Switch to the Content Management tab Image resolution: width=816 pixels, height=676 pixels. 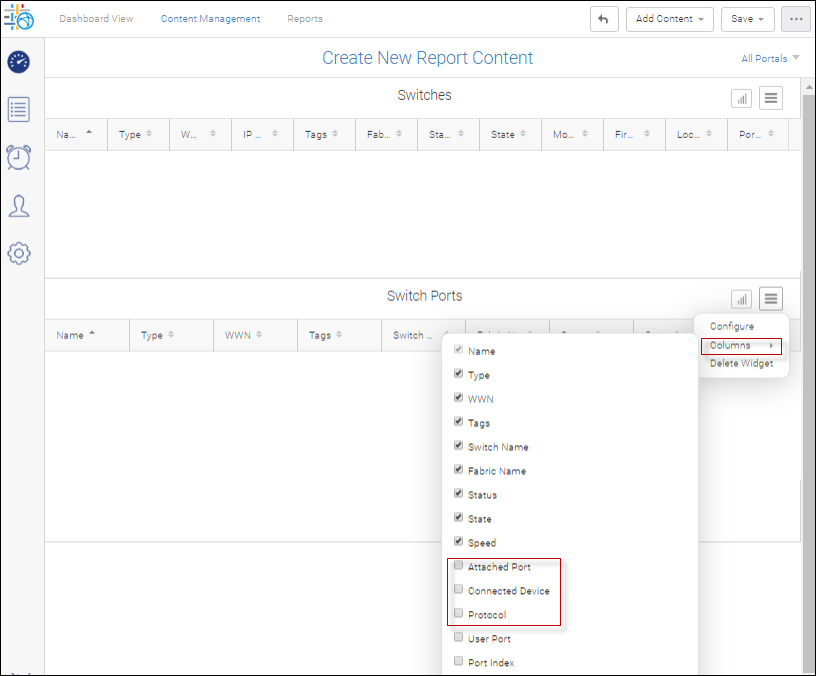pyautogui.click(x=210, y=19)
